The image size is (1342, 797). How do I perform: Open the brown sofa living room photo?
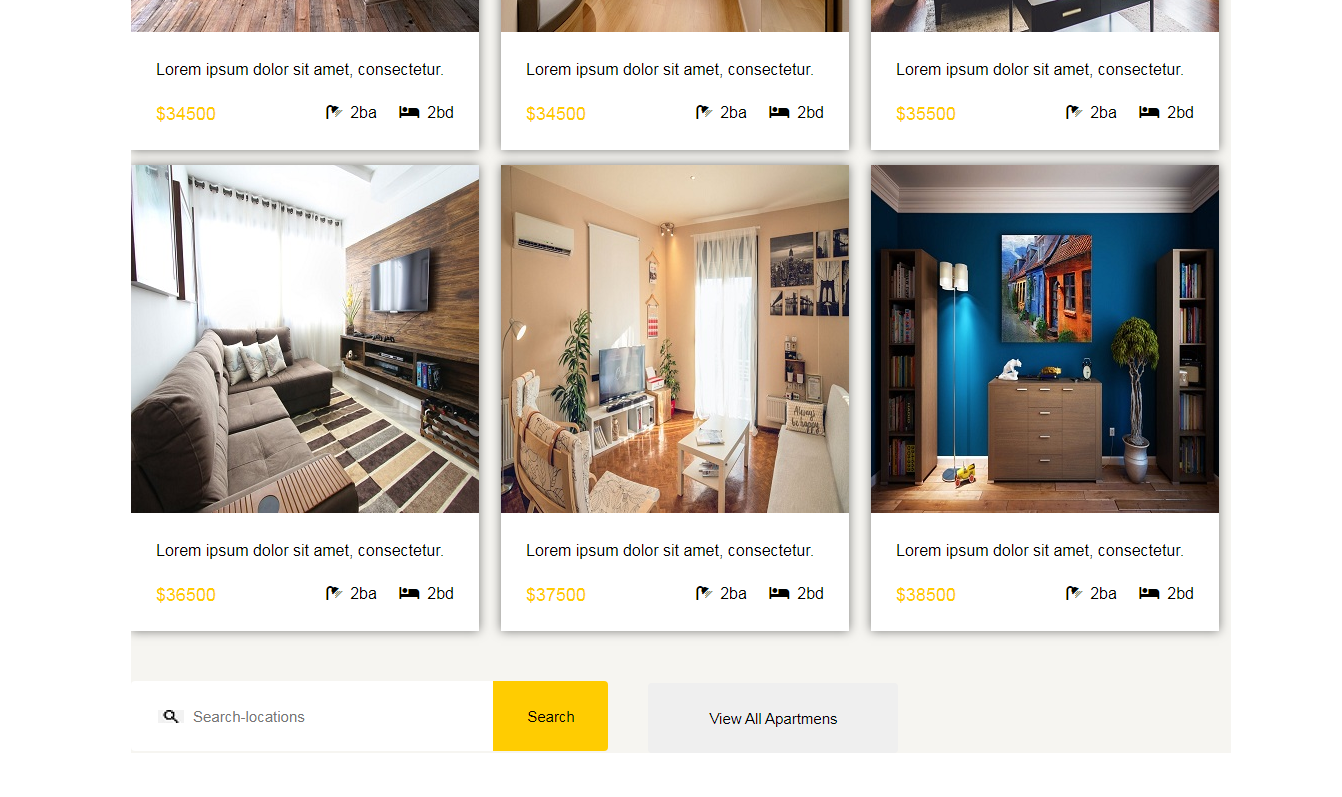point(305,339)
